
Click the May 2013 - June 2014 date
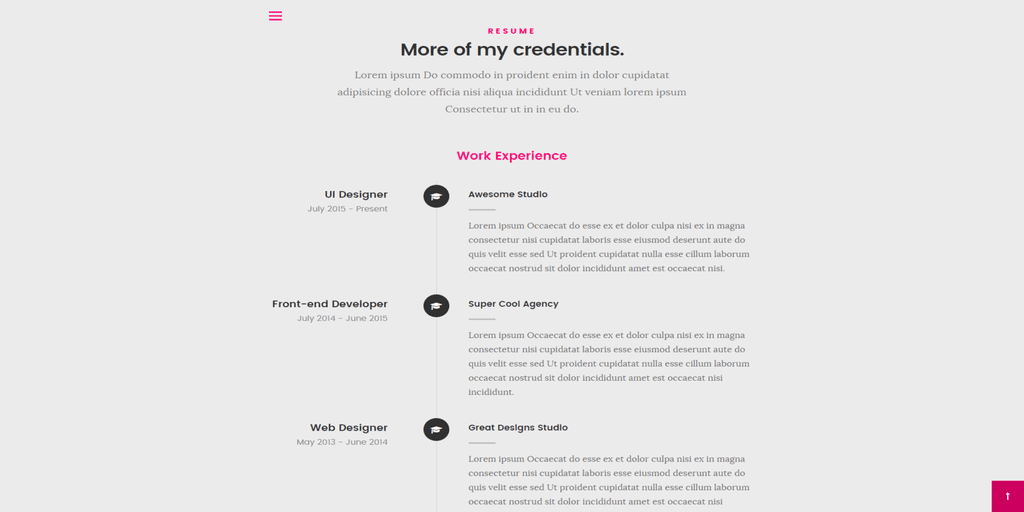[342, 442]
